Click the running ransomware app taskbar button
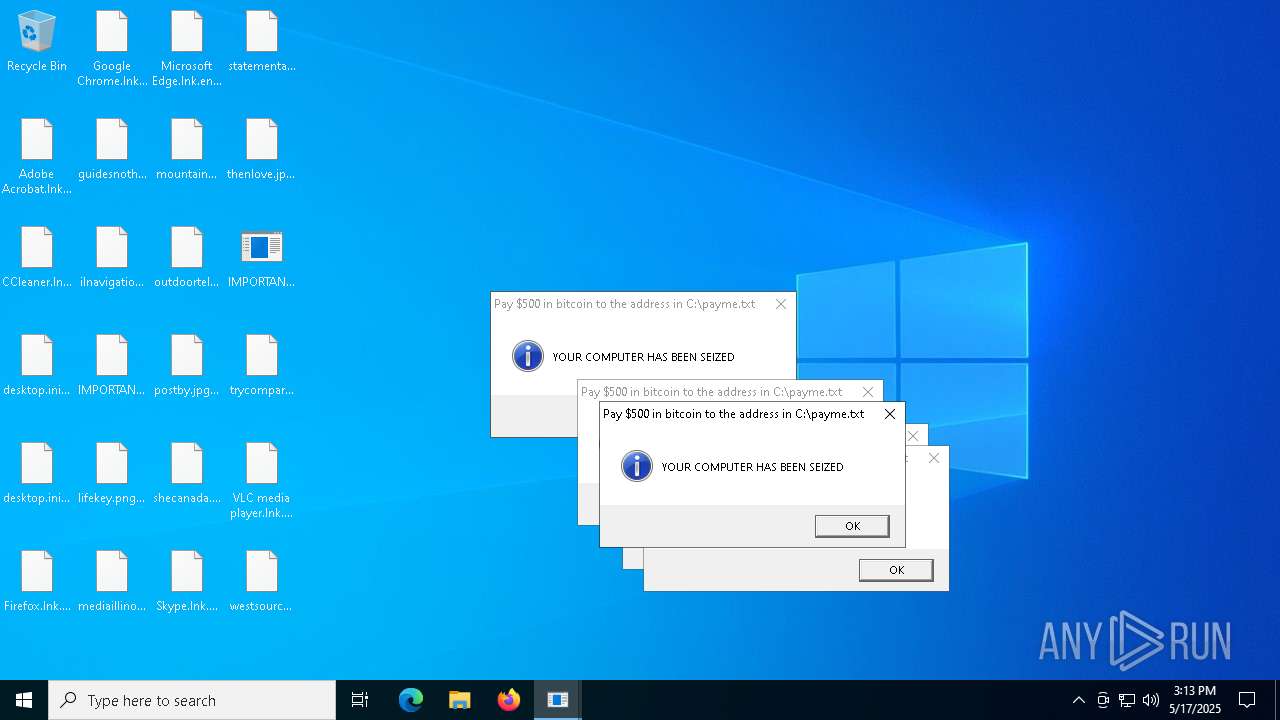Viewport: 1280px width, 720px height. [x=558, y=700]
